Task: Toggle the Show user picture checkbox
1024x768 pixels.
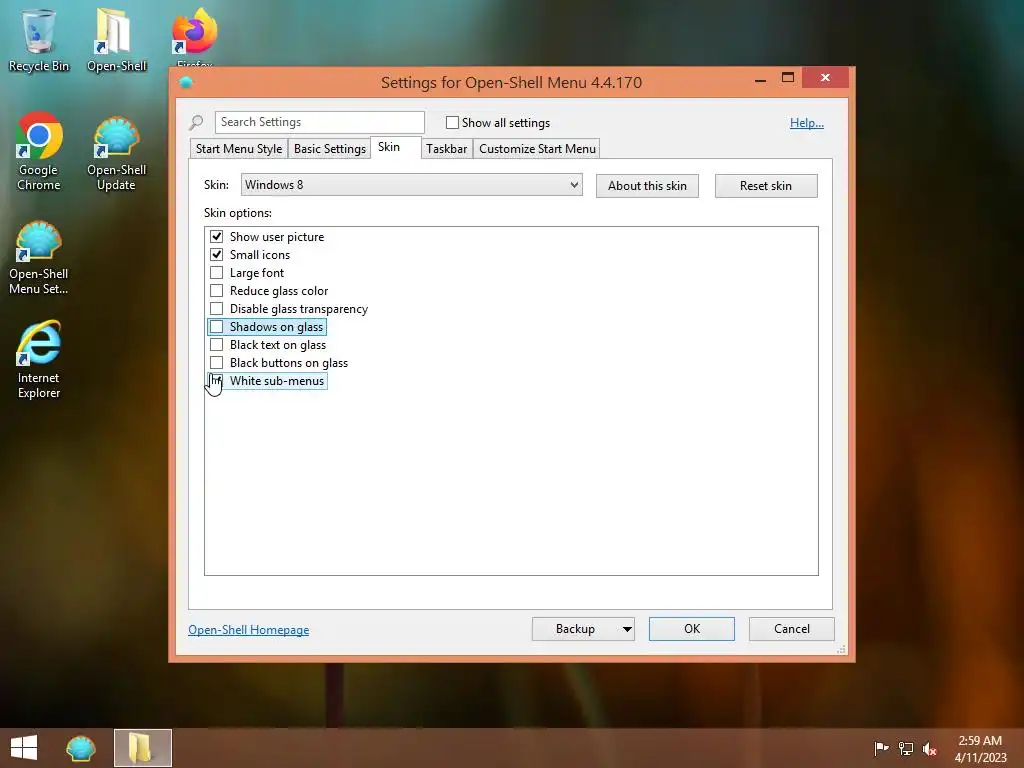Action: tap(216, 236)
